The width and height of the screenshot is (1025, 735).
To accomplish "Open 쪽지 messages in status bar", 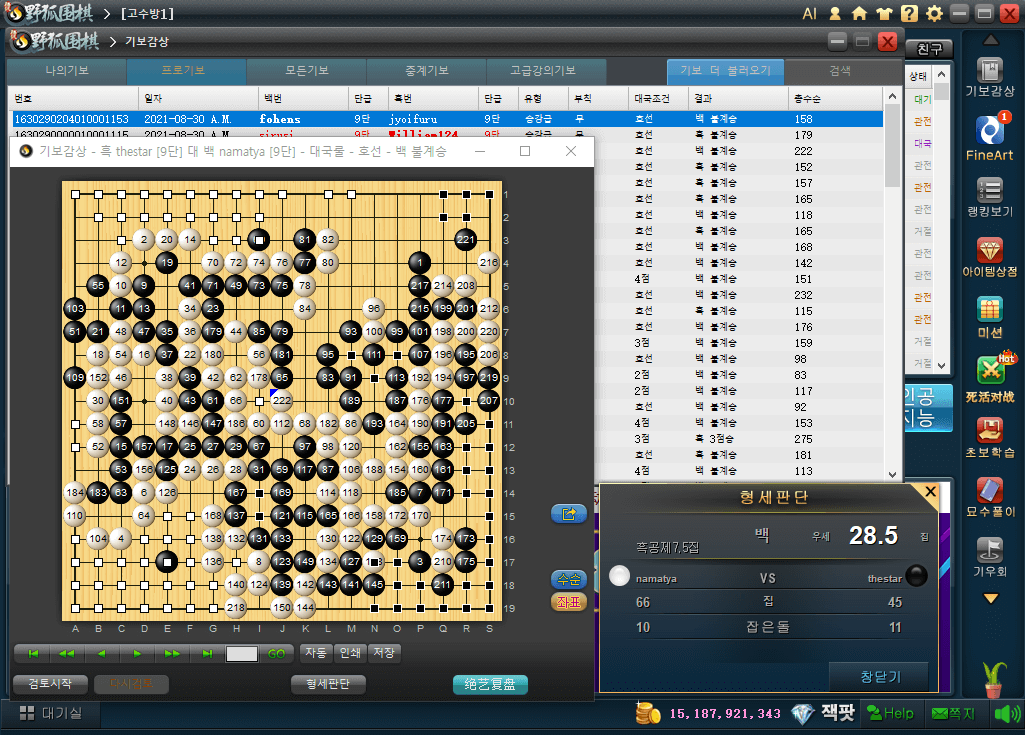I will point(954,713).
